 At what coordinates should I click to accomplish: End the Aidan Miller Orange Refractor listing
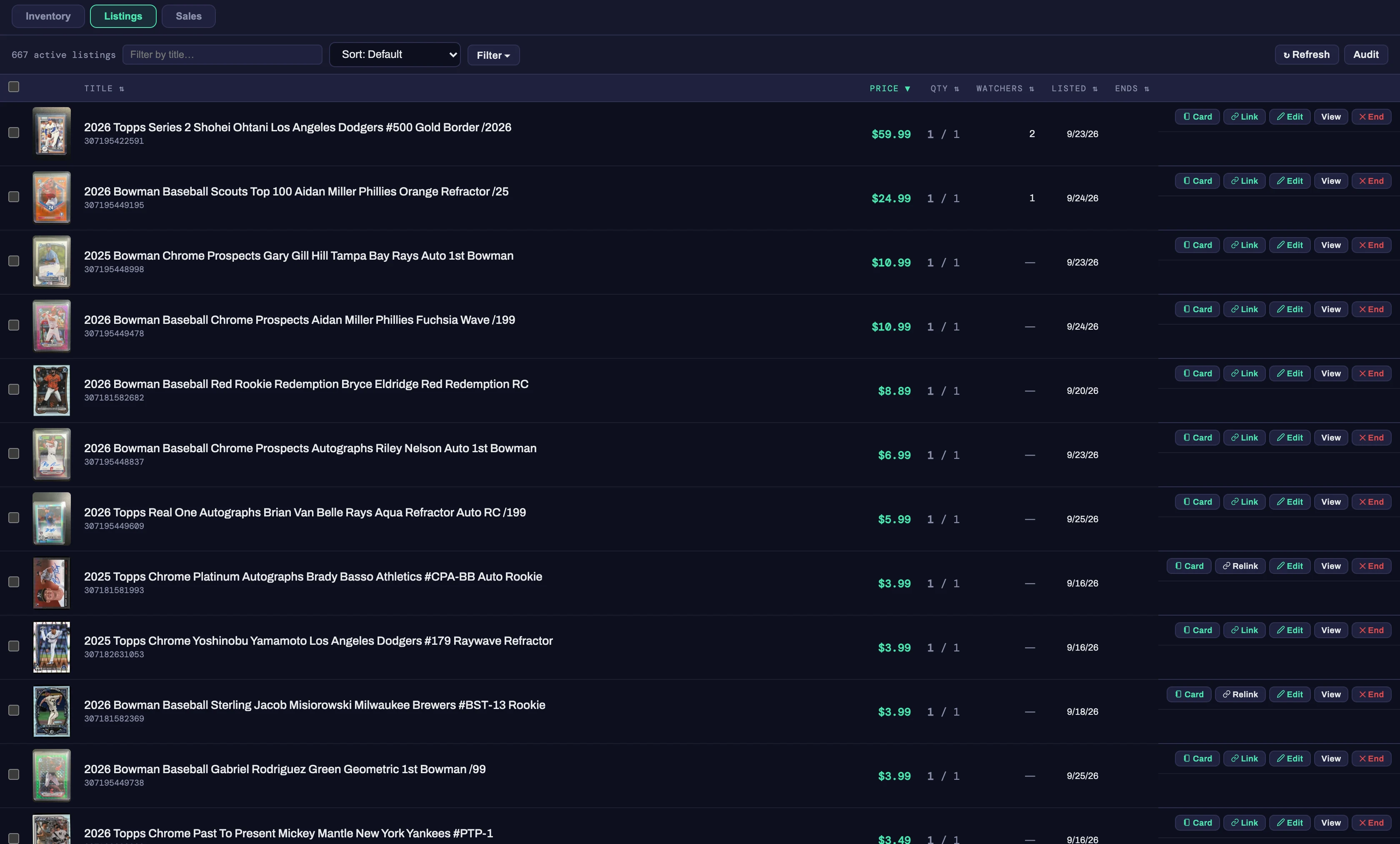(x=1371, y=181)
